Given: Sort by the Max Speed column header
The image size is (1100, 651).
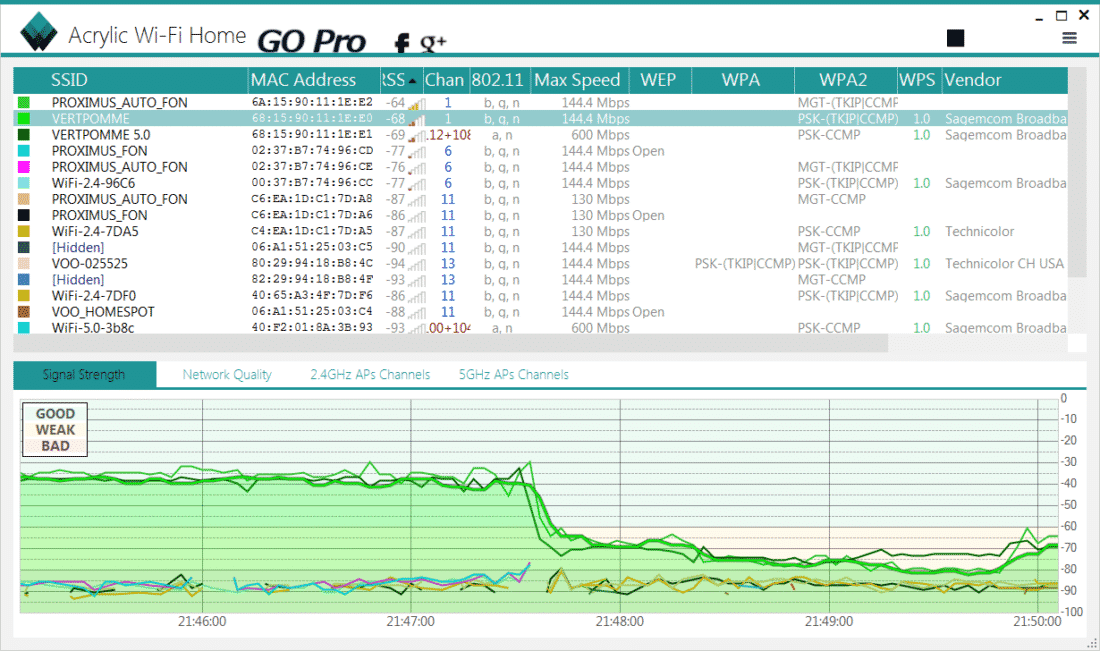Looking at the screenshot, I should click(580, 80).
